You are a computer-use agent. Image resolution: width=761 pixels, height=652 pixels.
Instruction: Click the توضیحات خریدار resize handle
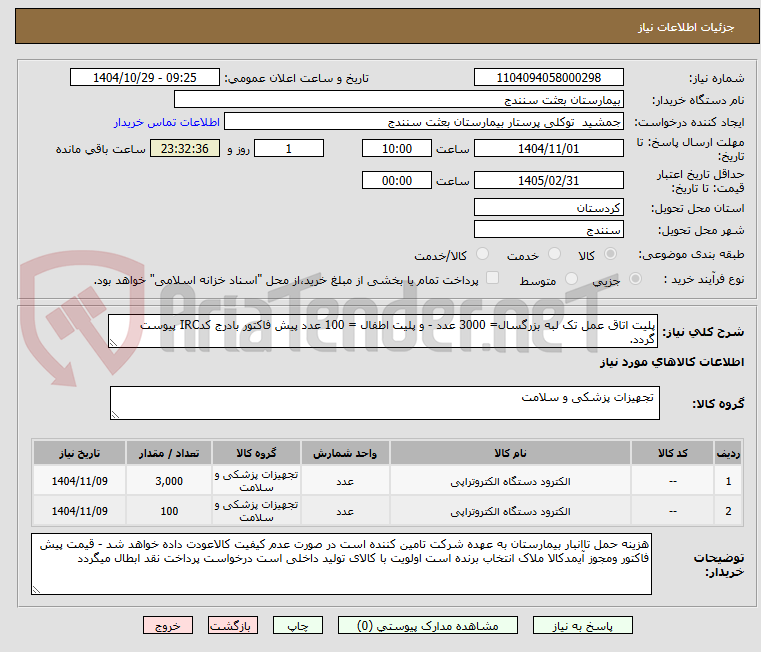(x=36, y=590)
